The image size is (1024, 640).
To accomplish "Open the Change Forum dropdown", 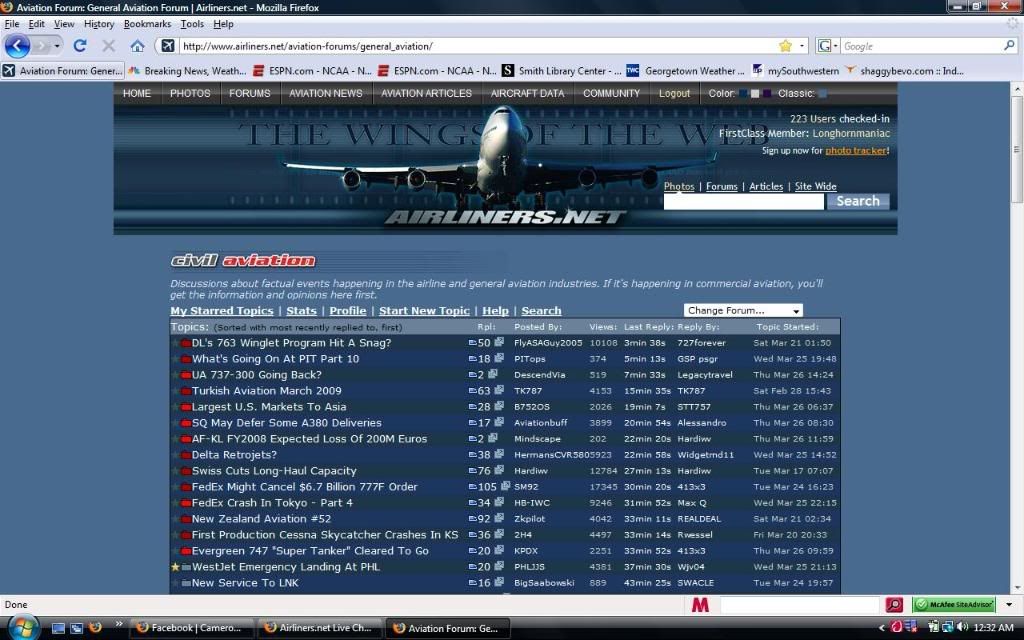I will click(x=743, y=311).
